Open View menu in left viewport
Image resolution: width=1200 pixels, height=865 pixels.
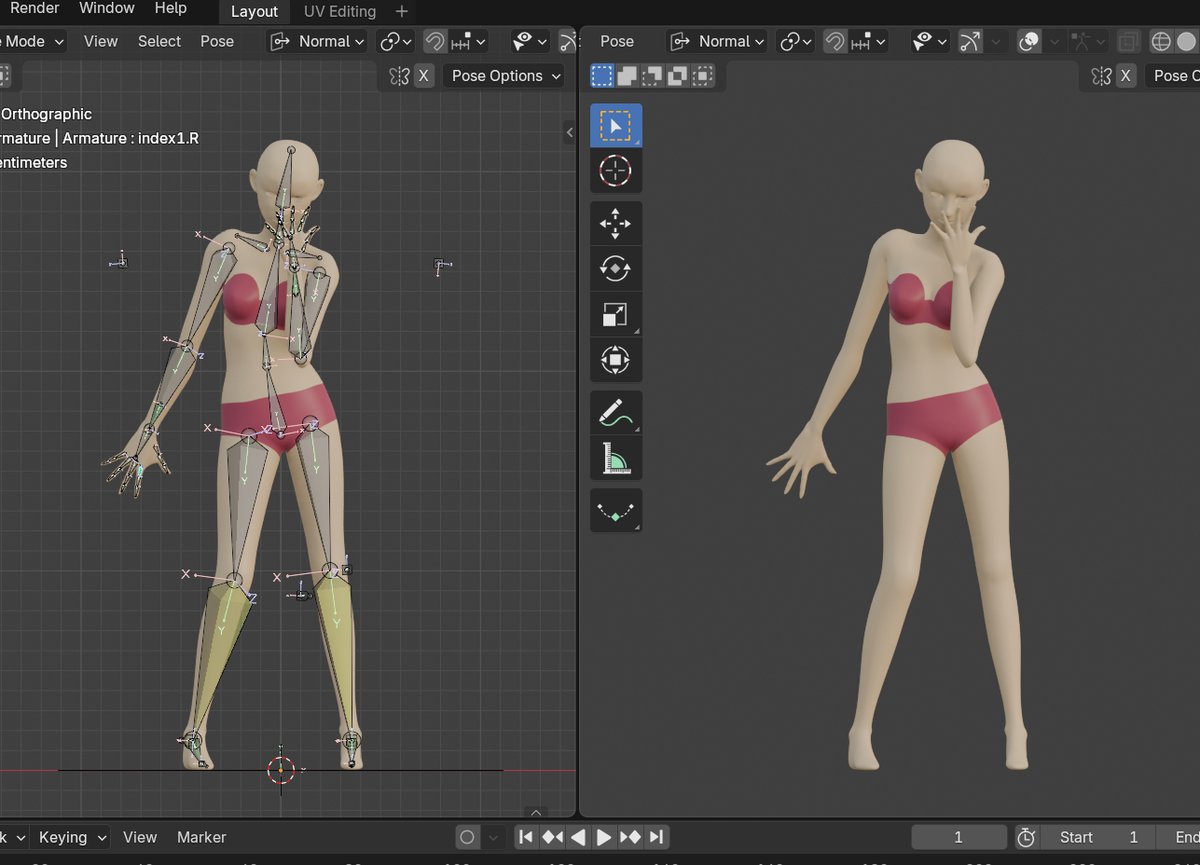click(101, 41)
